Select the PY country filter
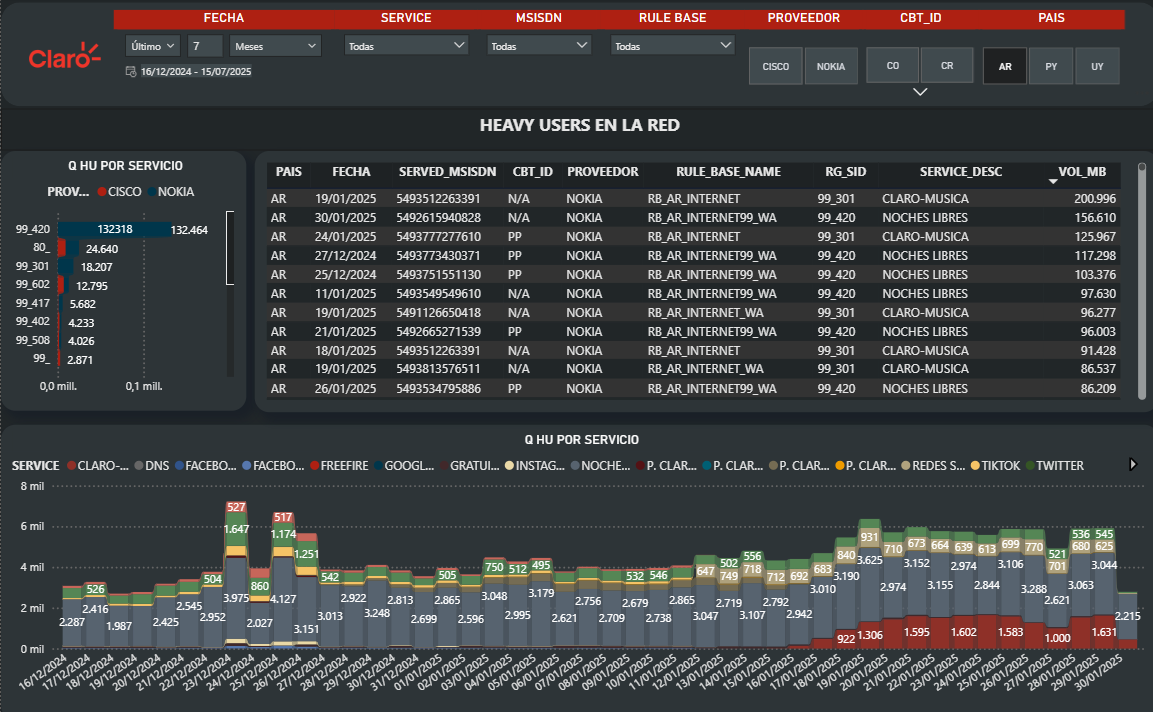Viewport: 1153px width, 712px height. point(1052,66)
